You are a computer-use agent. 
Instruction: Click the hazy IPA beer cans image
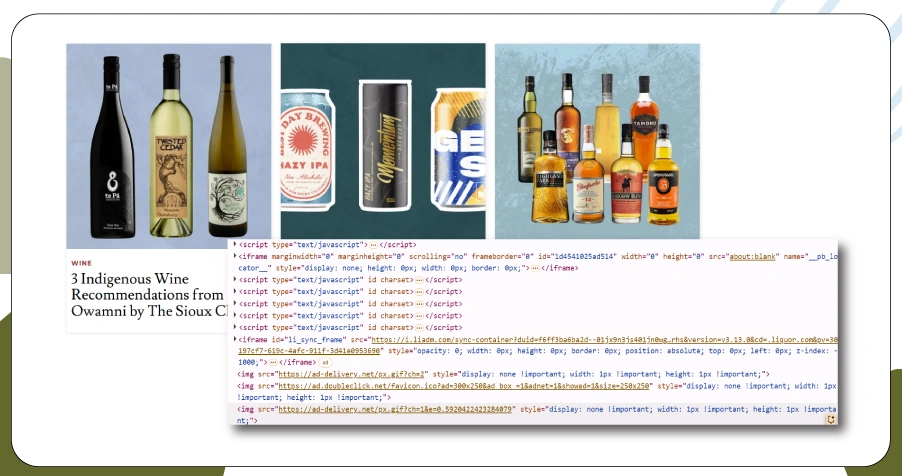point(382,140)
